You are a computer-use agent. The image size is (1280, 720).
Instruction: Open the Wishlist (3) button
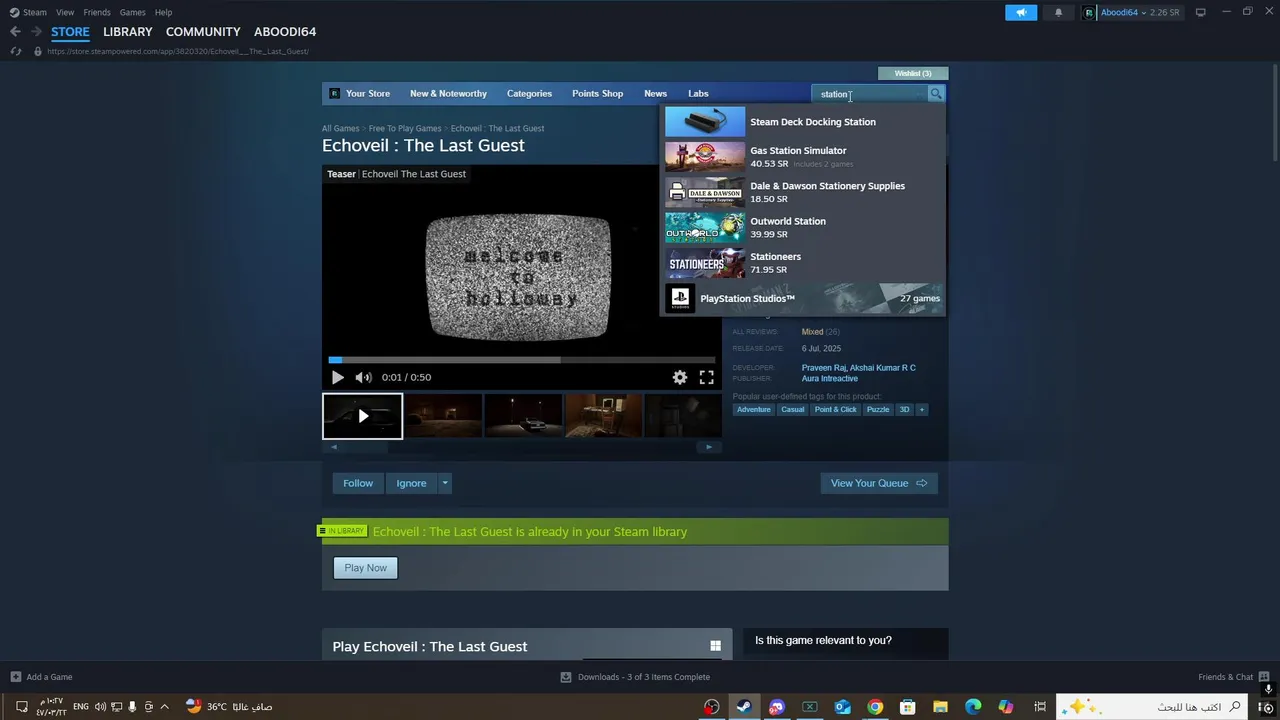point(913,73)
